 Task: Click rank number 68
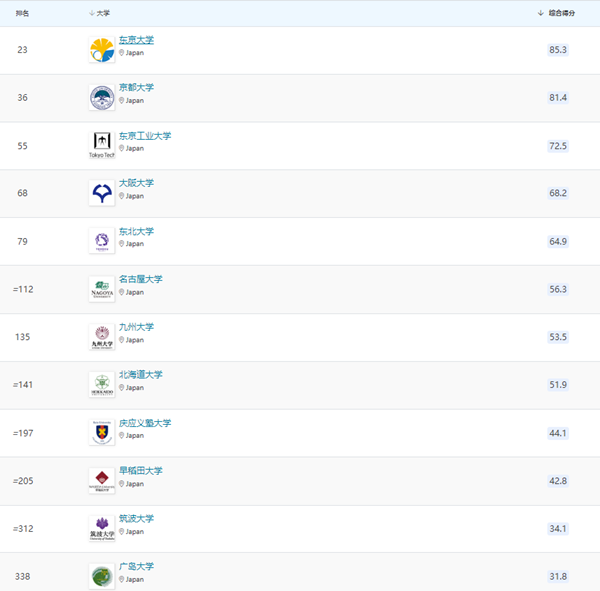(23, 193)
